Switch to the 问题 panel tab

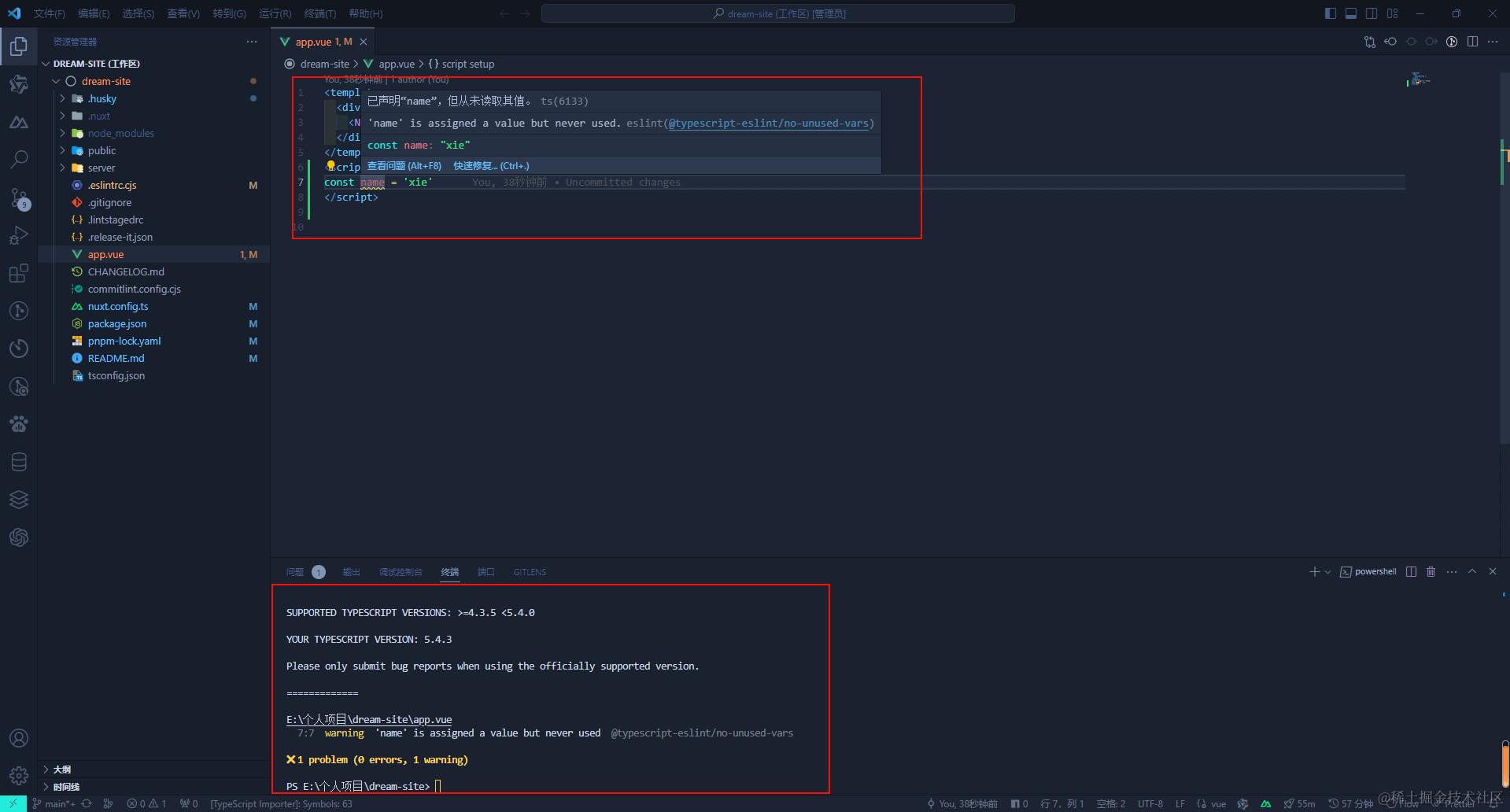(x=295, y=572)
